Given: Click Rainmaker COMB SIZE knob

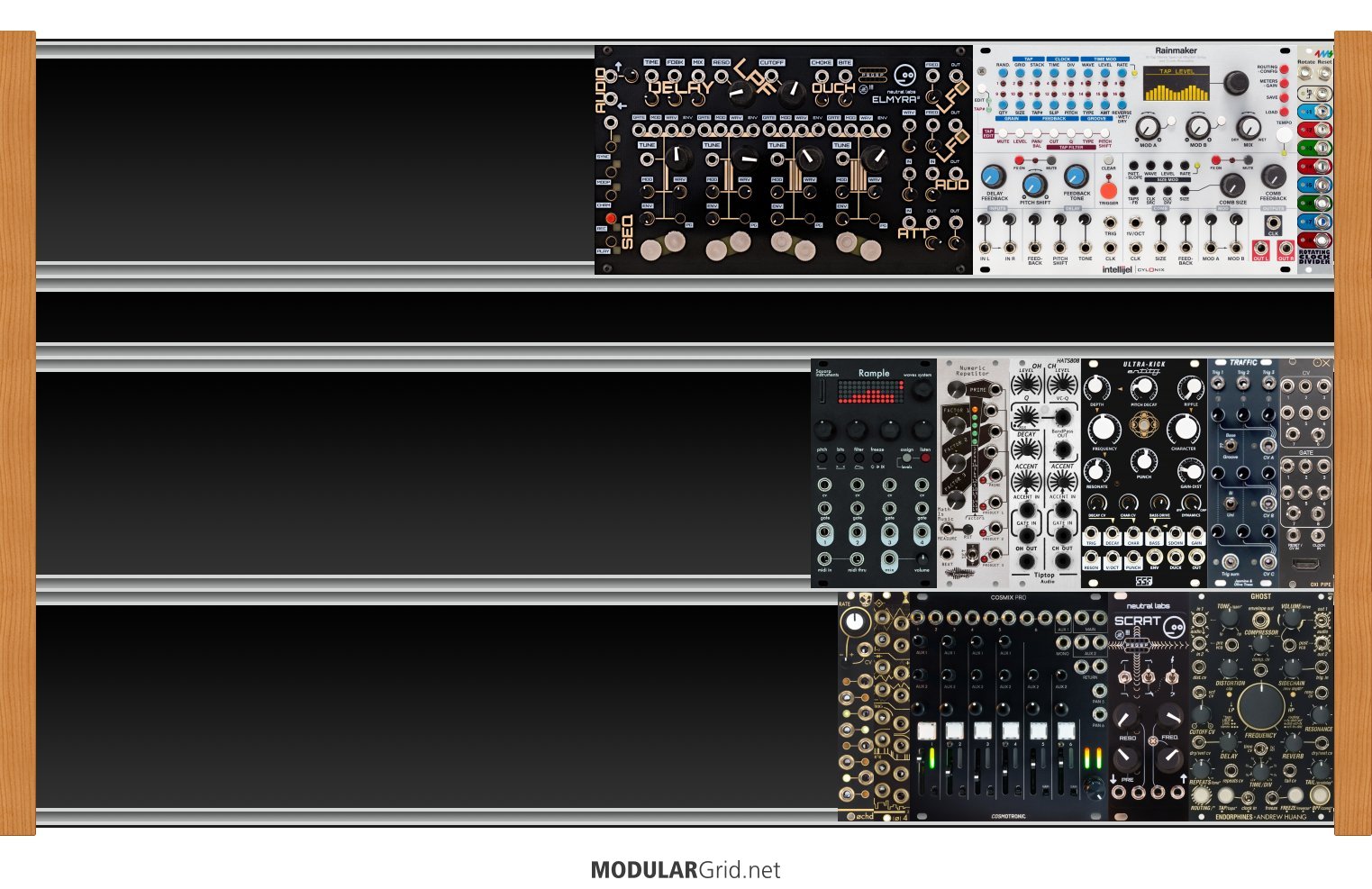Looking at the screenshot, I should point(1231,185).
